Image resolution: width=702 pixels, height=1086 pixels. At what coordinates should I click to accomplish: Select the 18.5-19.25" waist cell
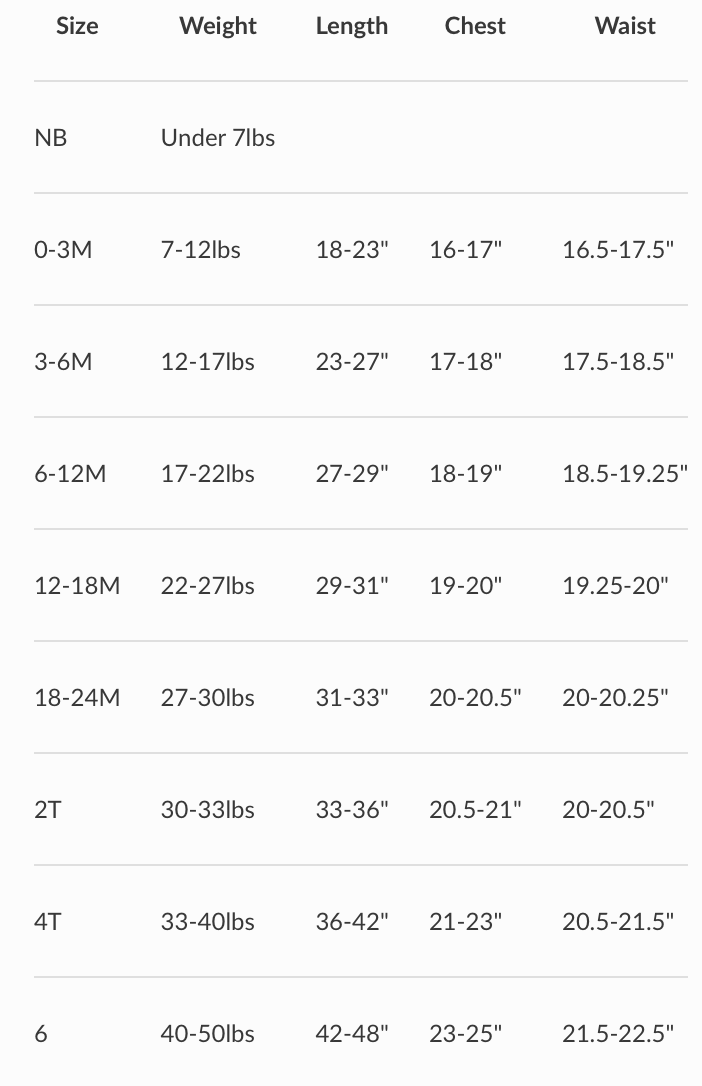click(x=624, y=473)
